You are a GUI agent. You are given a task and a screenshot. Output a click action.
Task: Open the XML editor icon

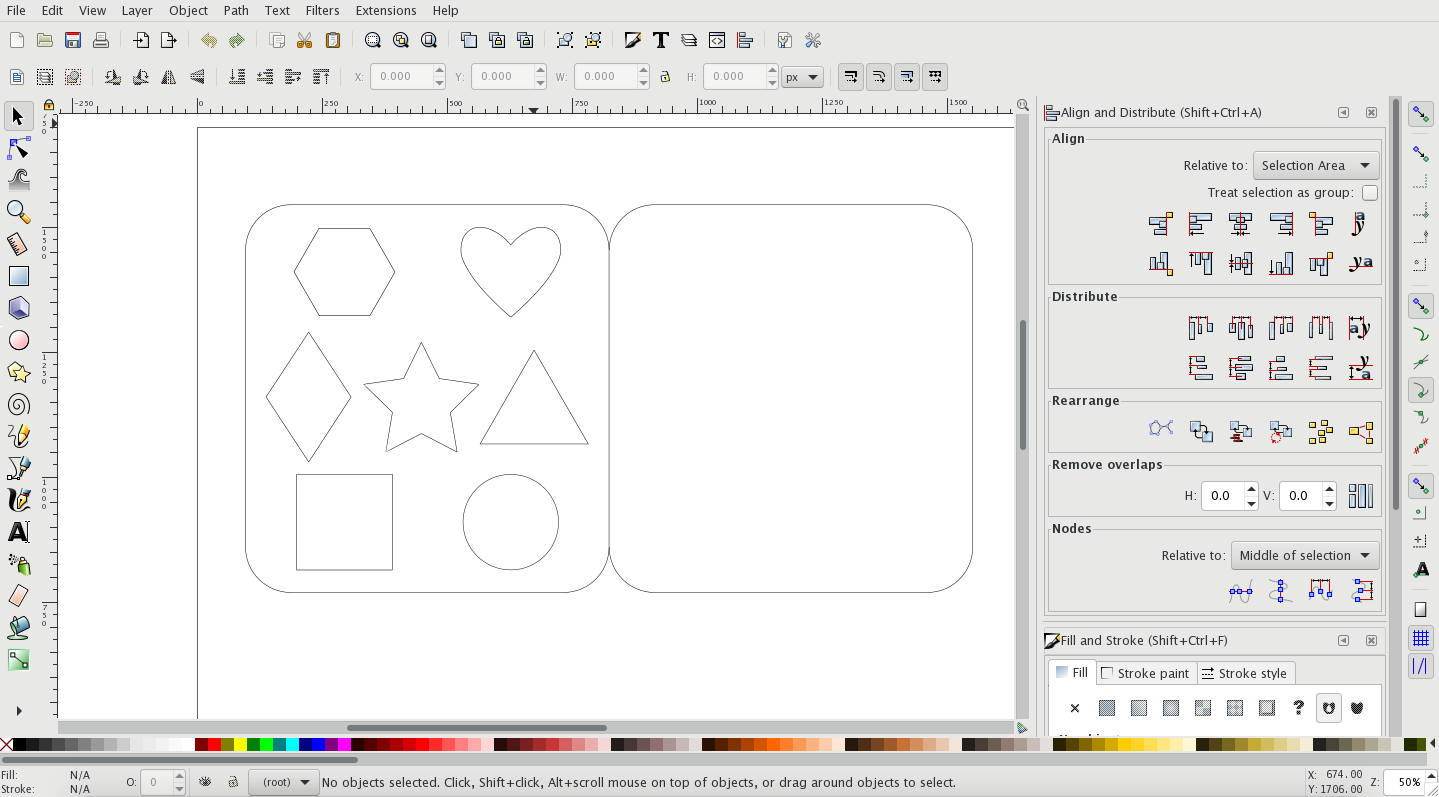(x=717, y=40)
